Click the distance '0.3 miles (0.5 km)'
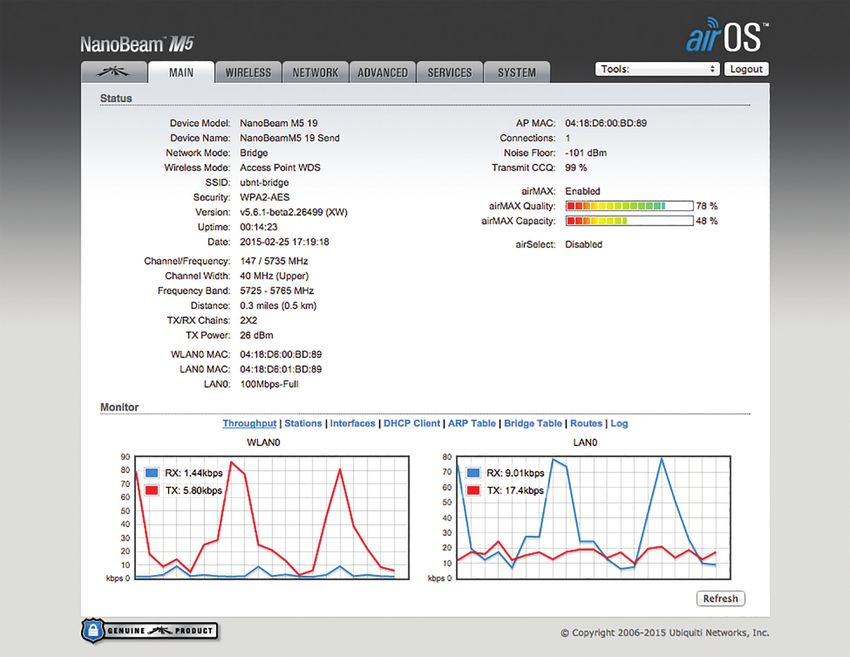The width and height of the screenshot is (850, 657). tap(278, 305)
